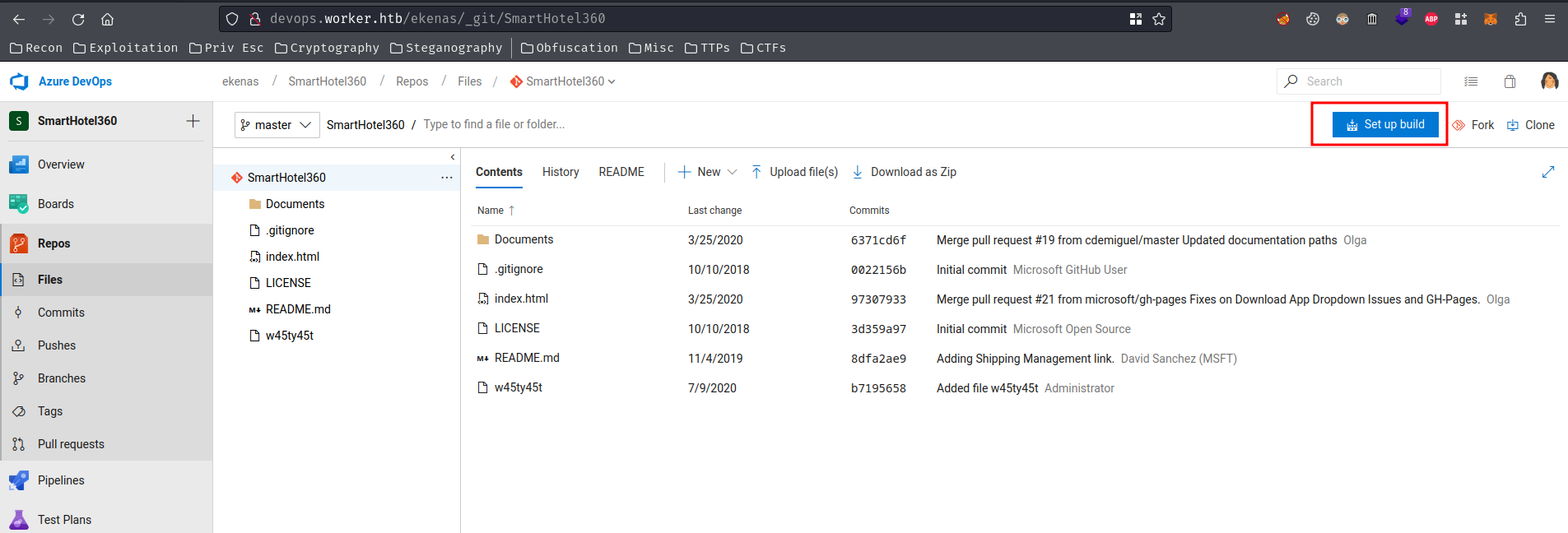1568x533 pixels.
Task: Open Files in the Repos menu
Action: (x=107, y=280)
